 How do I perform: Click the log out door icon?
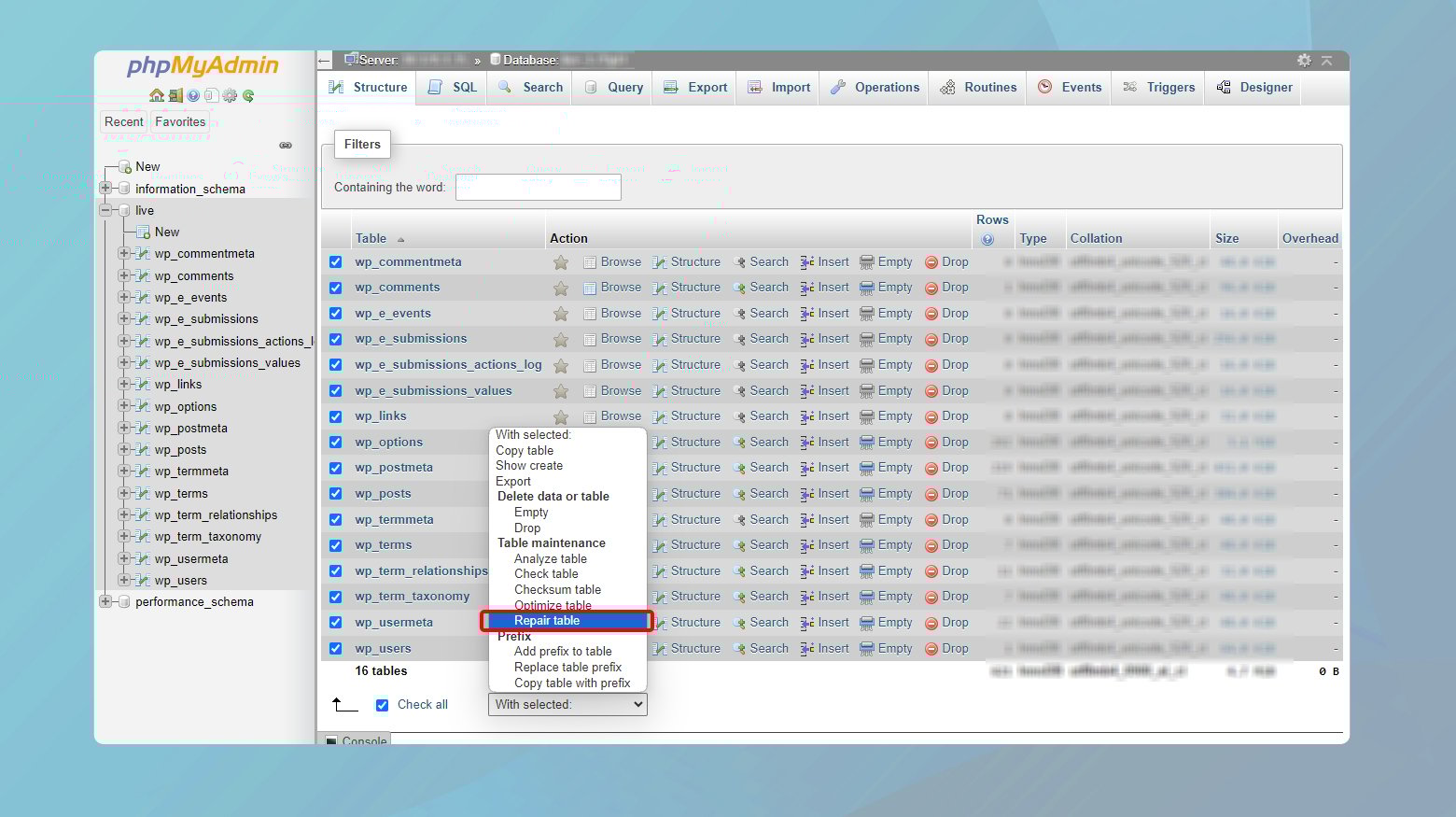[x=175, y=95]
